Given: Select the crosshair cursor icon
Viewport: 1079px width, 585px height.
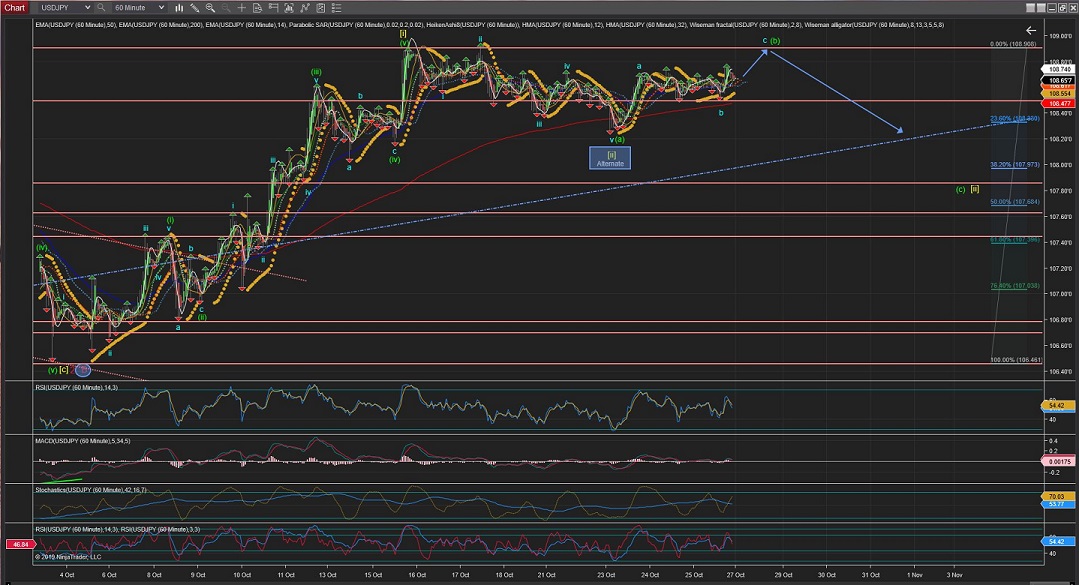Looking at the screenshot, I should [241, 7].
